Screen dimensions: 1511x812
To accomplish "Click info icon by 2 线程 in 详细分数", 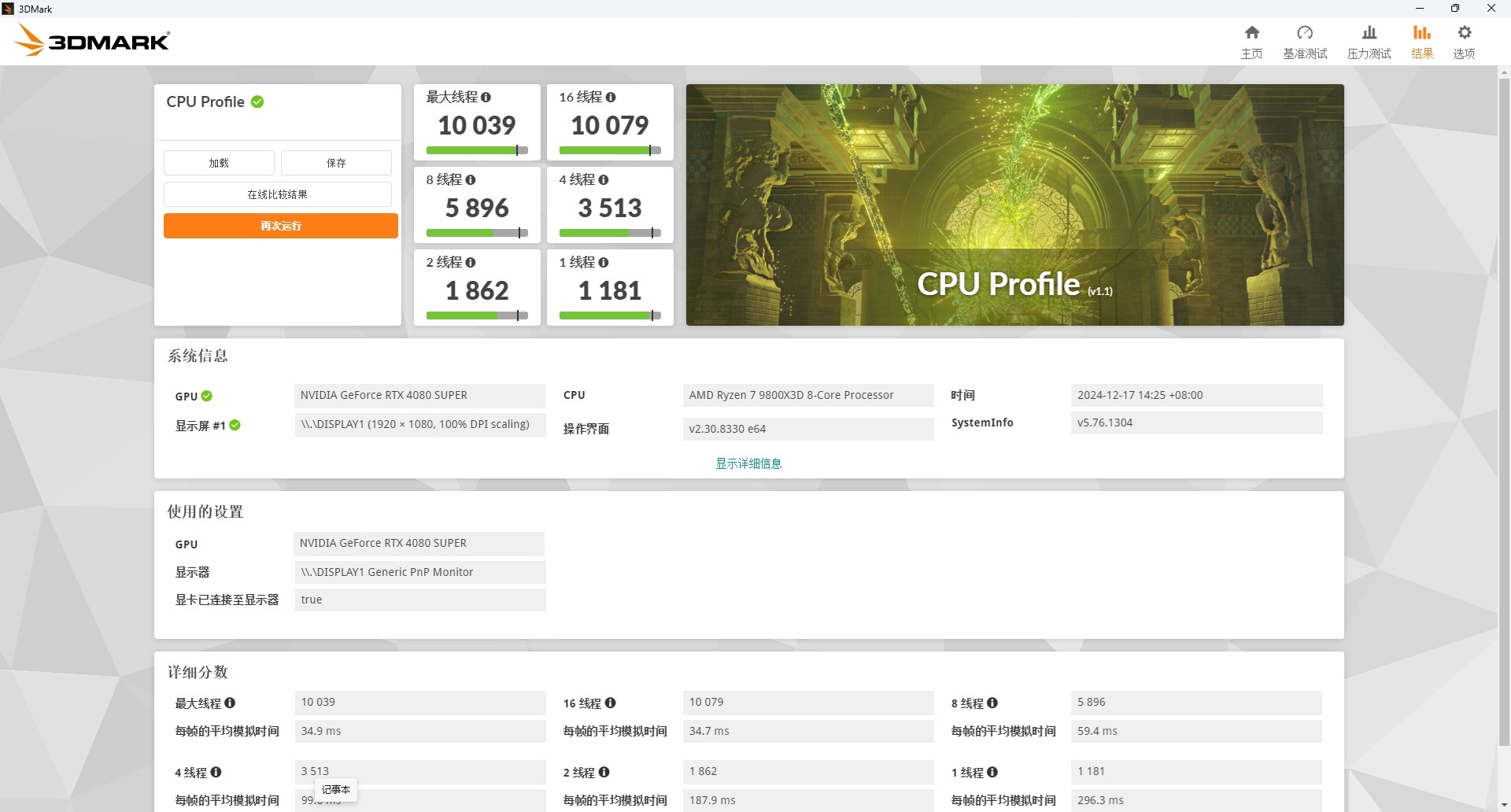I will pyautogui.click(x=604, y=772).
